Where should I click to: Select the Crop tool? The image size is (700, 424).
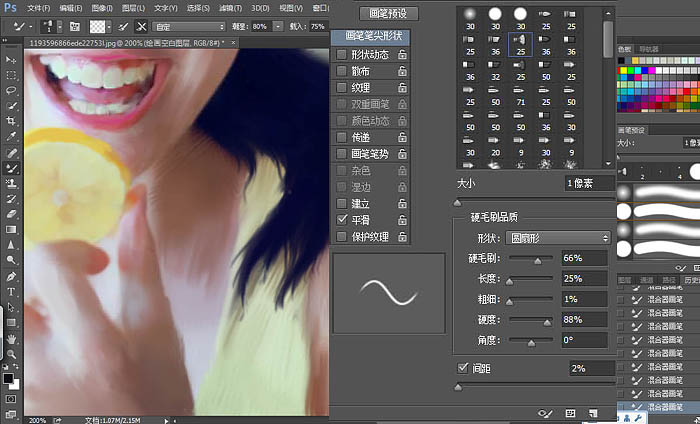pos(11,121)
